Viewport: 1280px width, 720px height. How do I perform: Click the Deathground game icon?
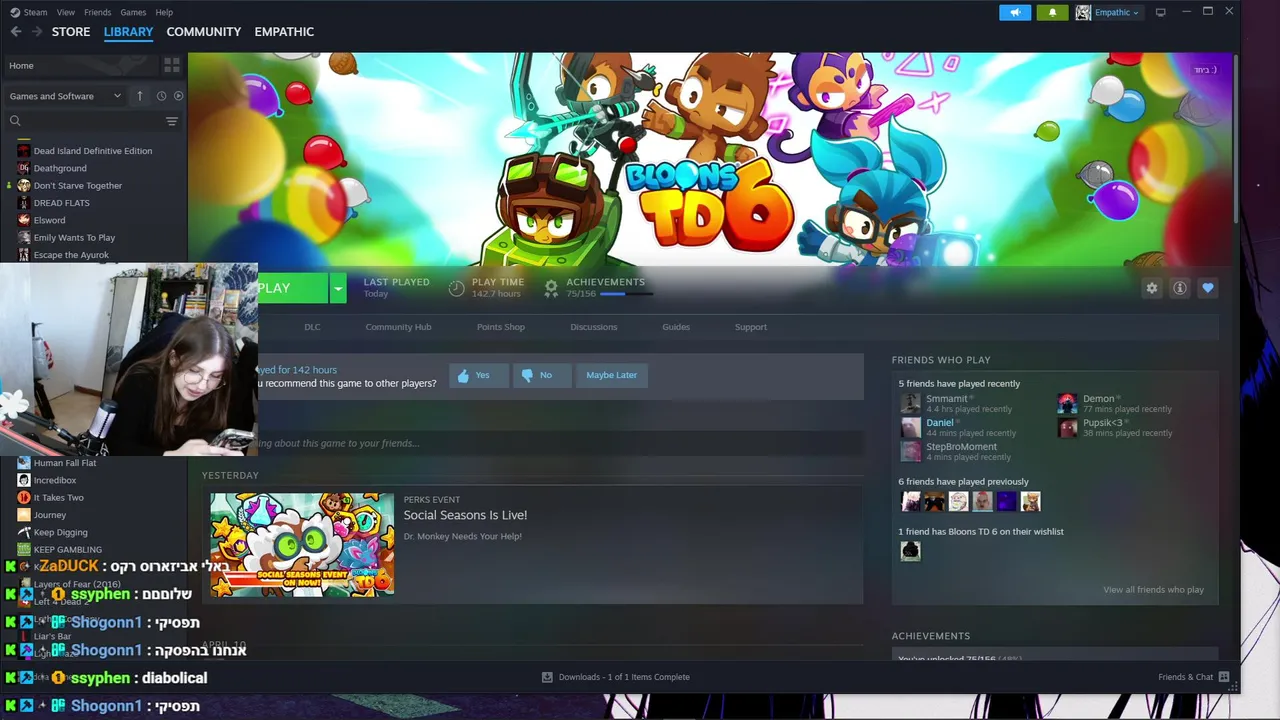click(x=24, y=168)
